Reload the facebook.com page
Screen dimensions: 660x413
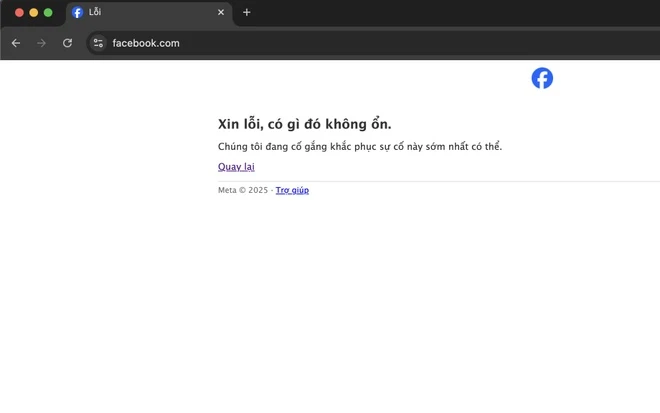[67, 43]
